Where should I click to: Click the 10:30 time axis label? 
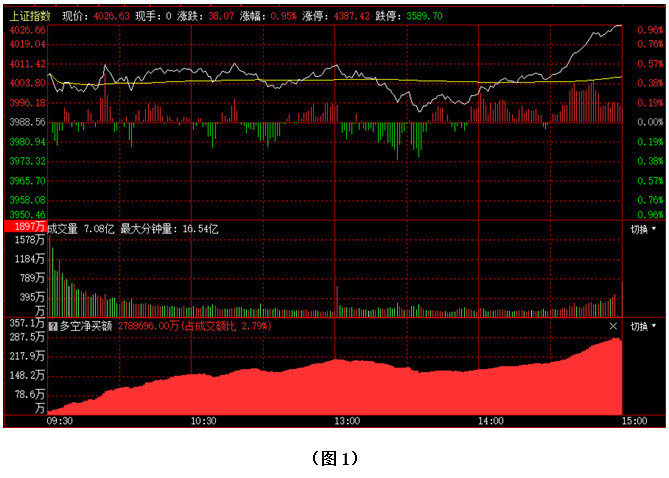click(203, 422)
